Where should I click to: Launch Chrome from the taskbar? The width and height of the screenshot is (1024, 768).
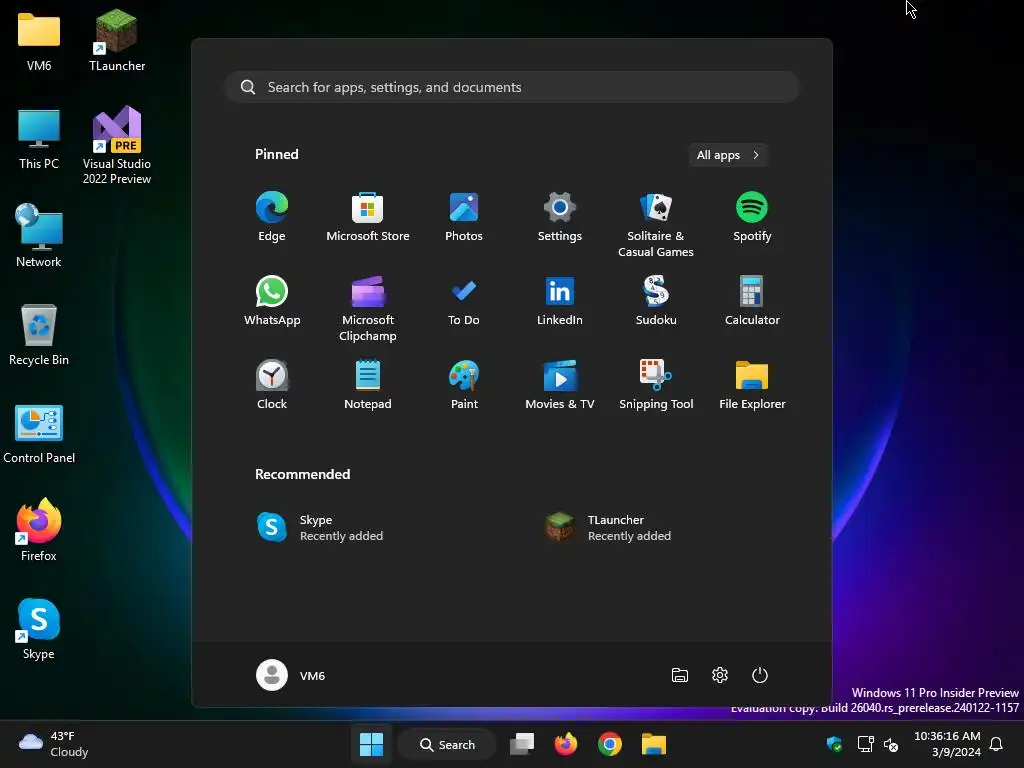tap(609, 744)
